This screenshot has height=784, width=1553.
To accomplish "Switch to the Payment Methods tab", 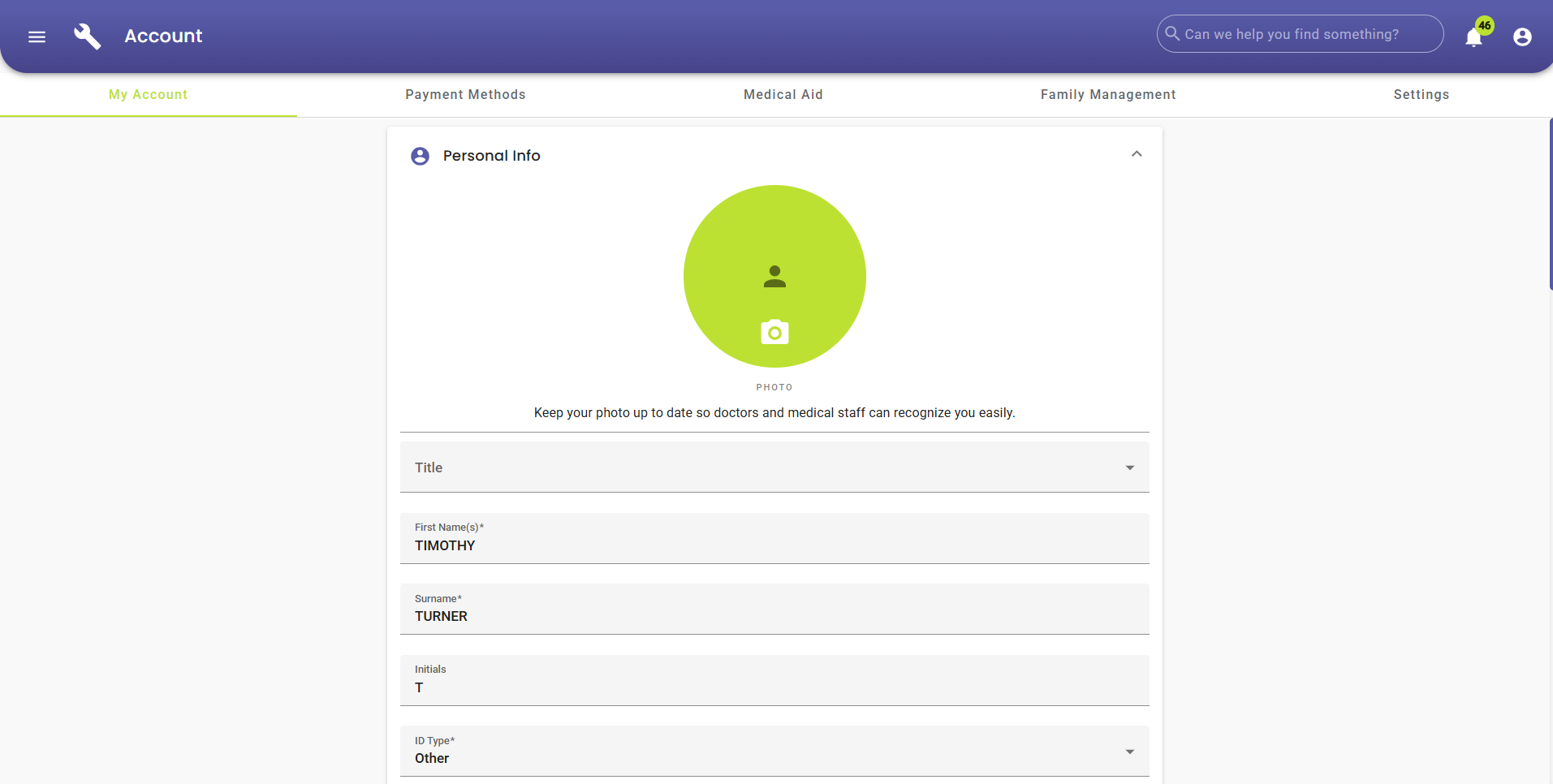I will (x=465, y=95).
